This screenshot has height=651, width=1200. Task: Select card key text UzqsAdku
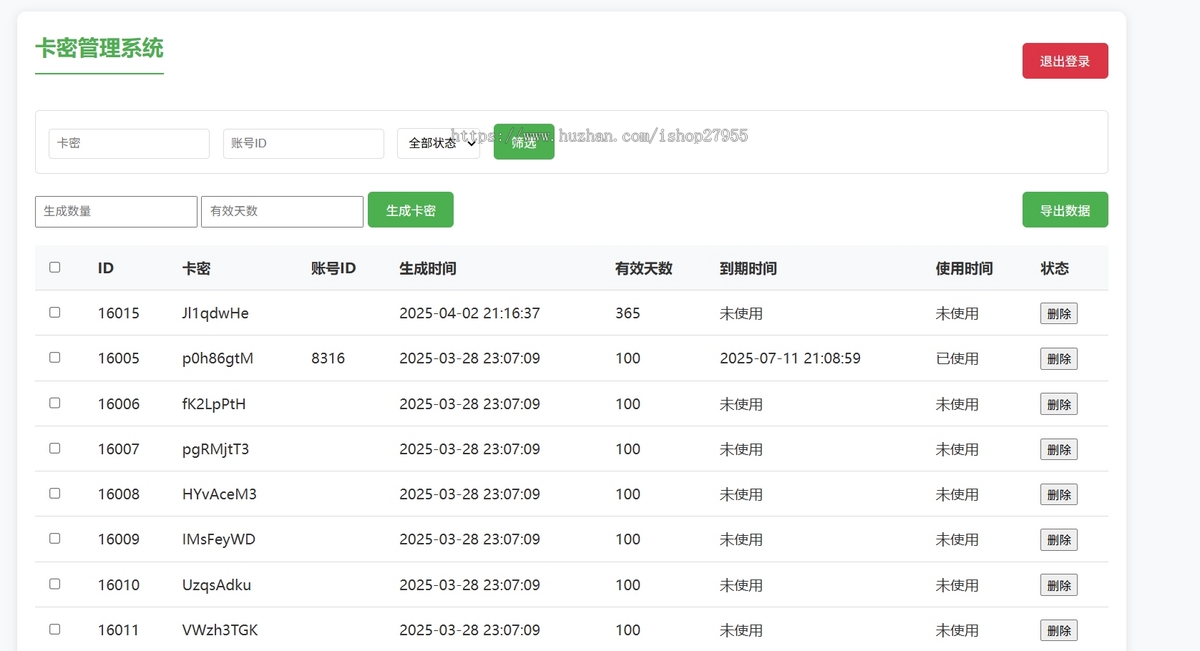(x=217, y=585)
